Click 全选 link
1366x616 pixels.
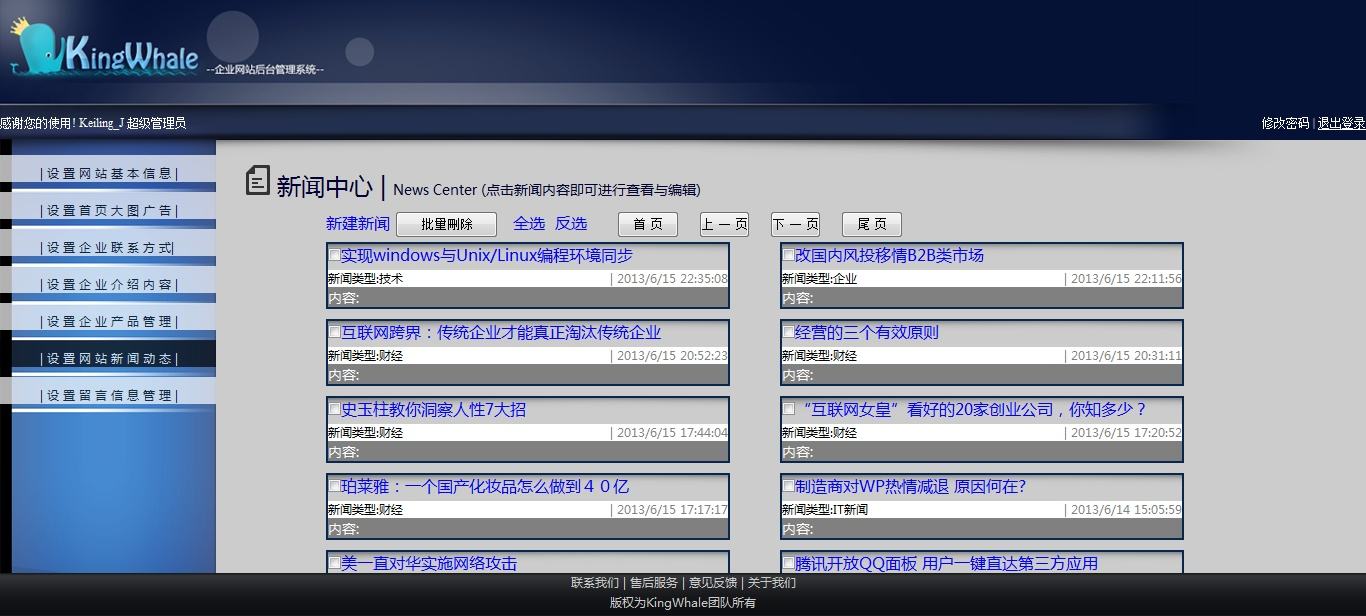click(x=529, y=224)
